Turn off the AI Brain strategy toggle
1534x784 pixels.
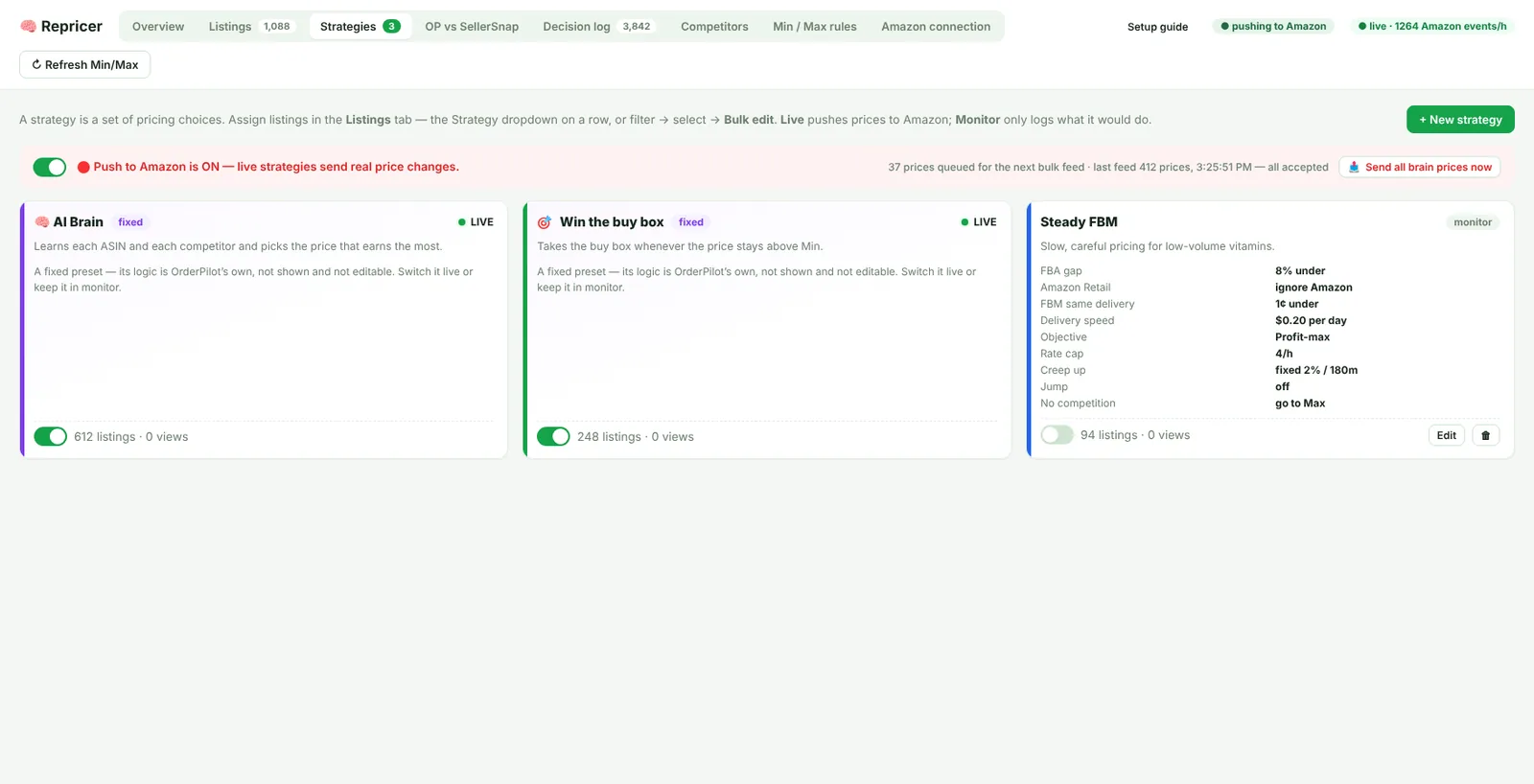tap(50, 436)
